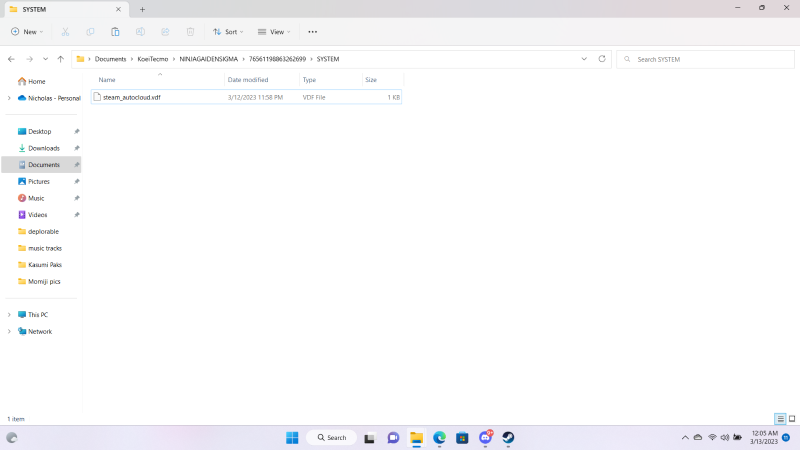Expand Nicholas - Personal tree node

(9, 98)
